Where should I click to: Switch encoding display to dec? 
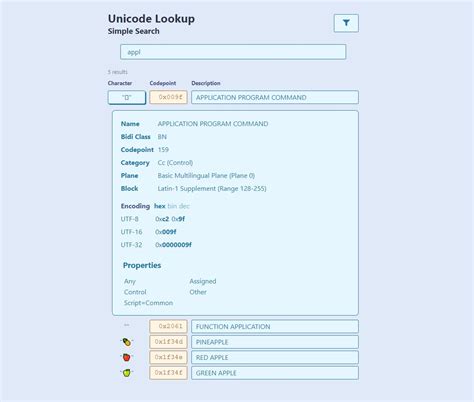184,206
